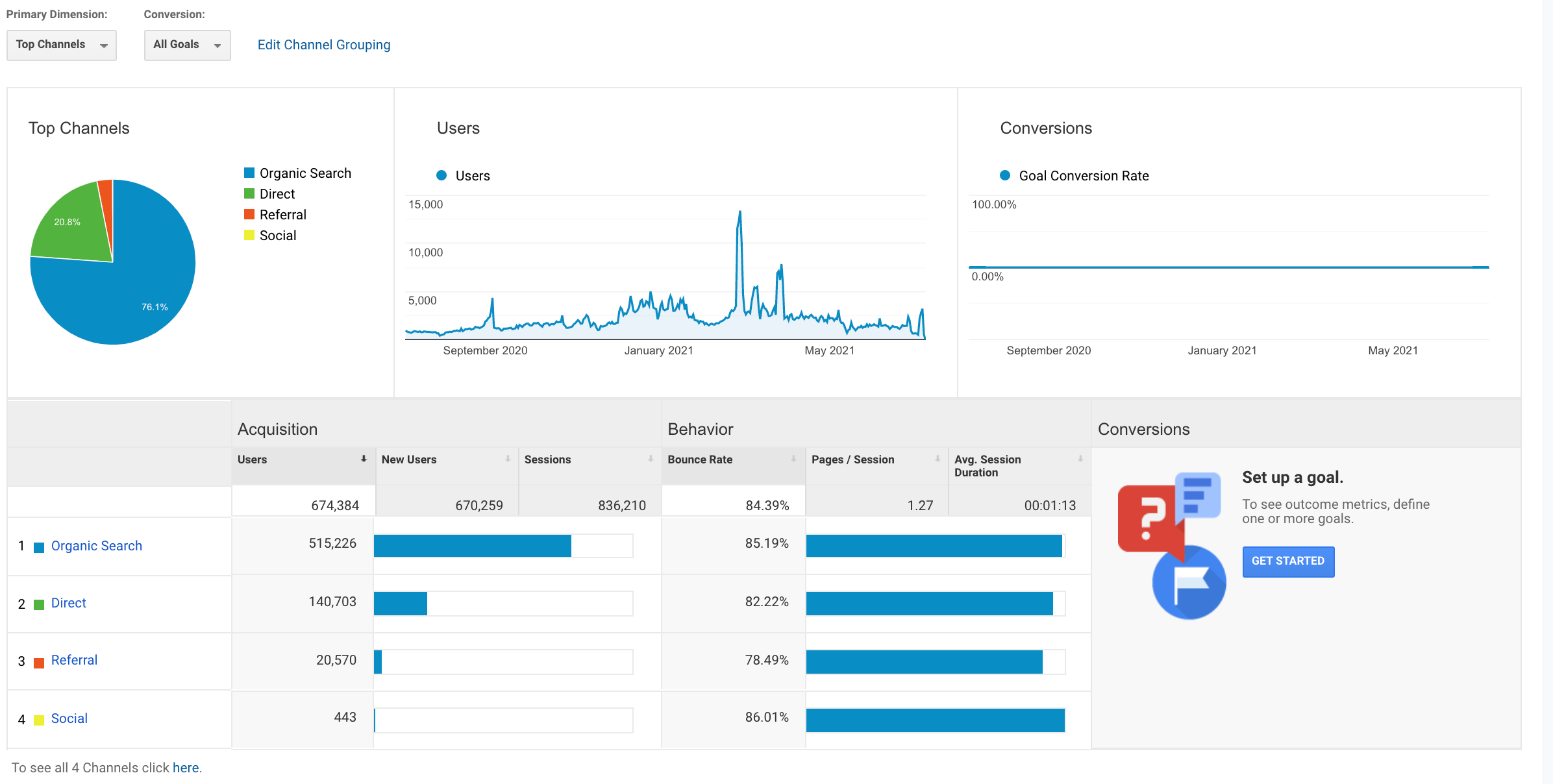Screen dimensions: 1553x784
Task: Click the Direct legend color square
Action: point(249,193)
